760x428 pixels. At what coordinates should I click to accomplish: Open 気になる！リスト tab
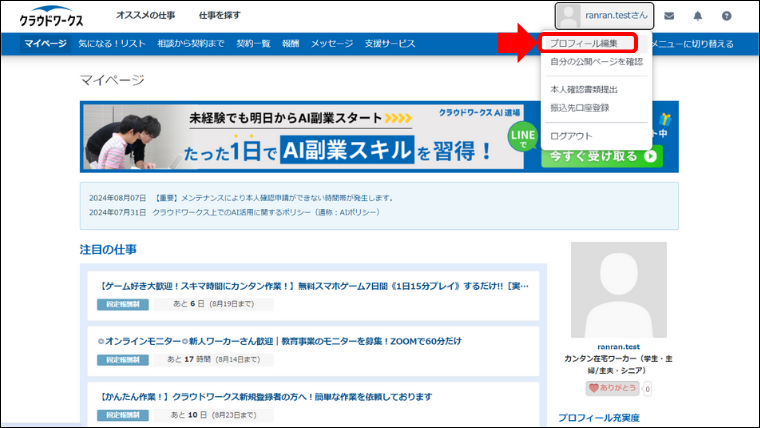click(112, 44)
